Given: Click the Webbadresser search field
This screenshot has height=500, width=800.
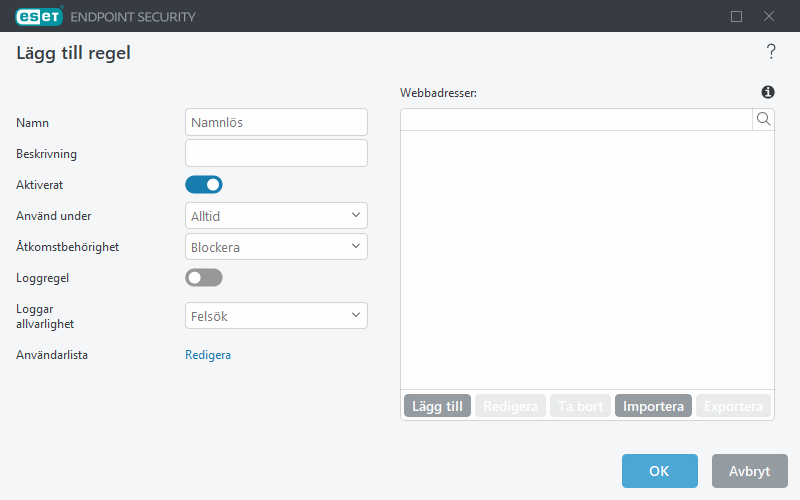Looking at the screenshot, I should click(x=577, y=119).
